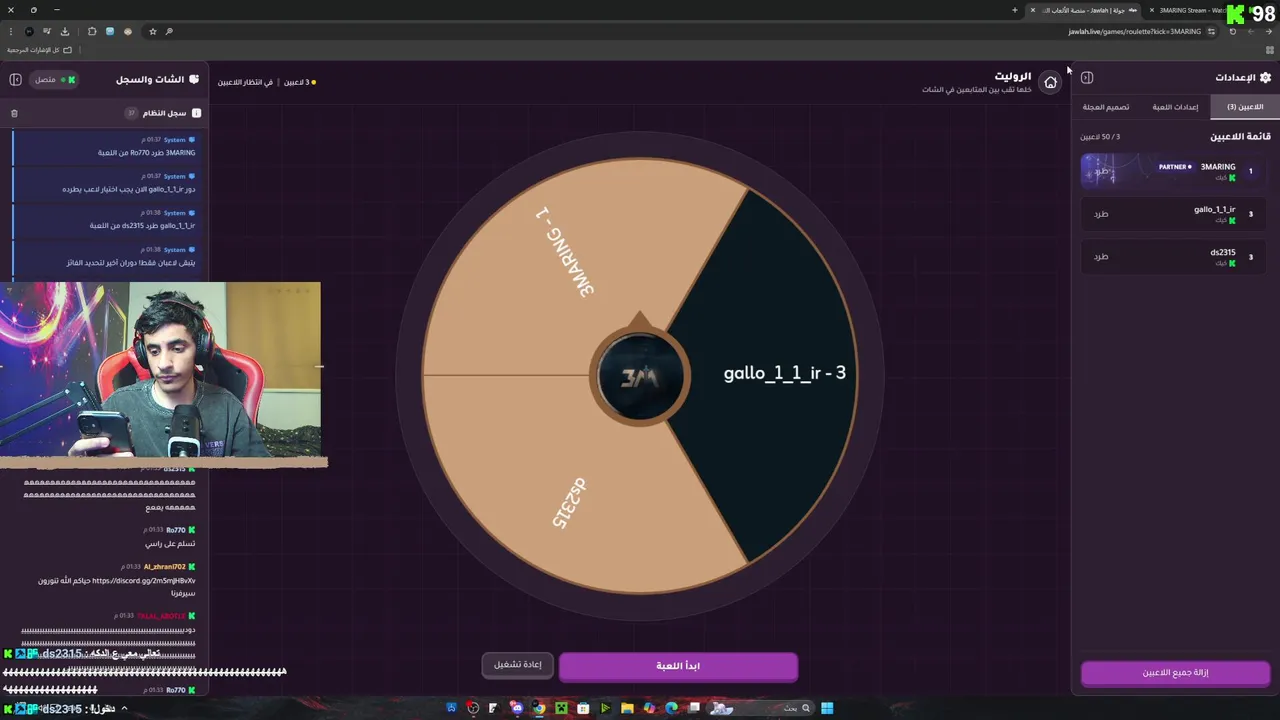Open the Windows Start menu

(x=827, y=708)
